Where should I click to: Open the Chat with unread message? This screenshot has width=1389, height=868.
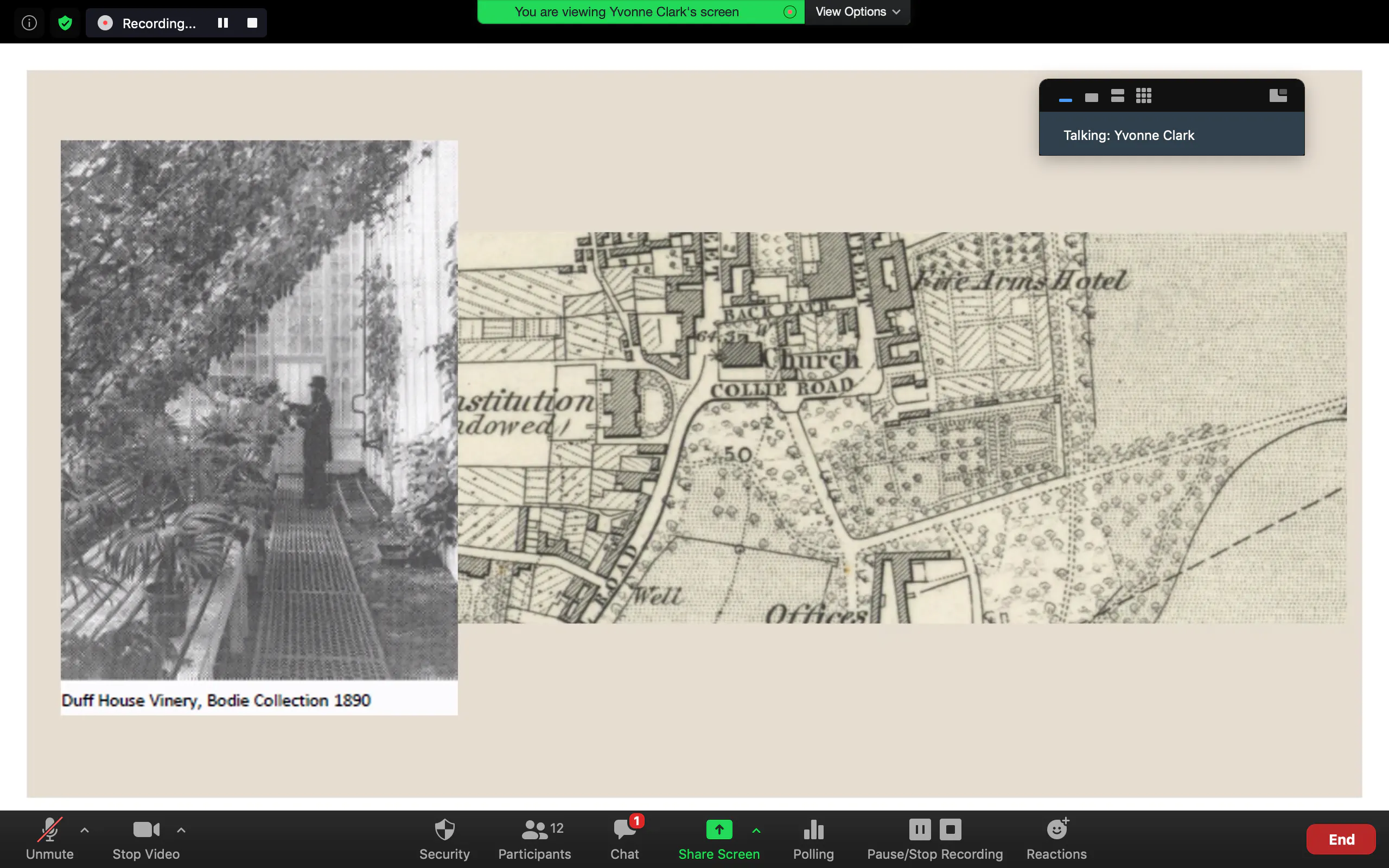tap(625, 838)
